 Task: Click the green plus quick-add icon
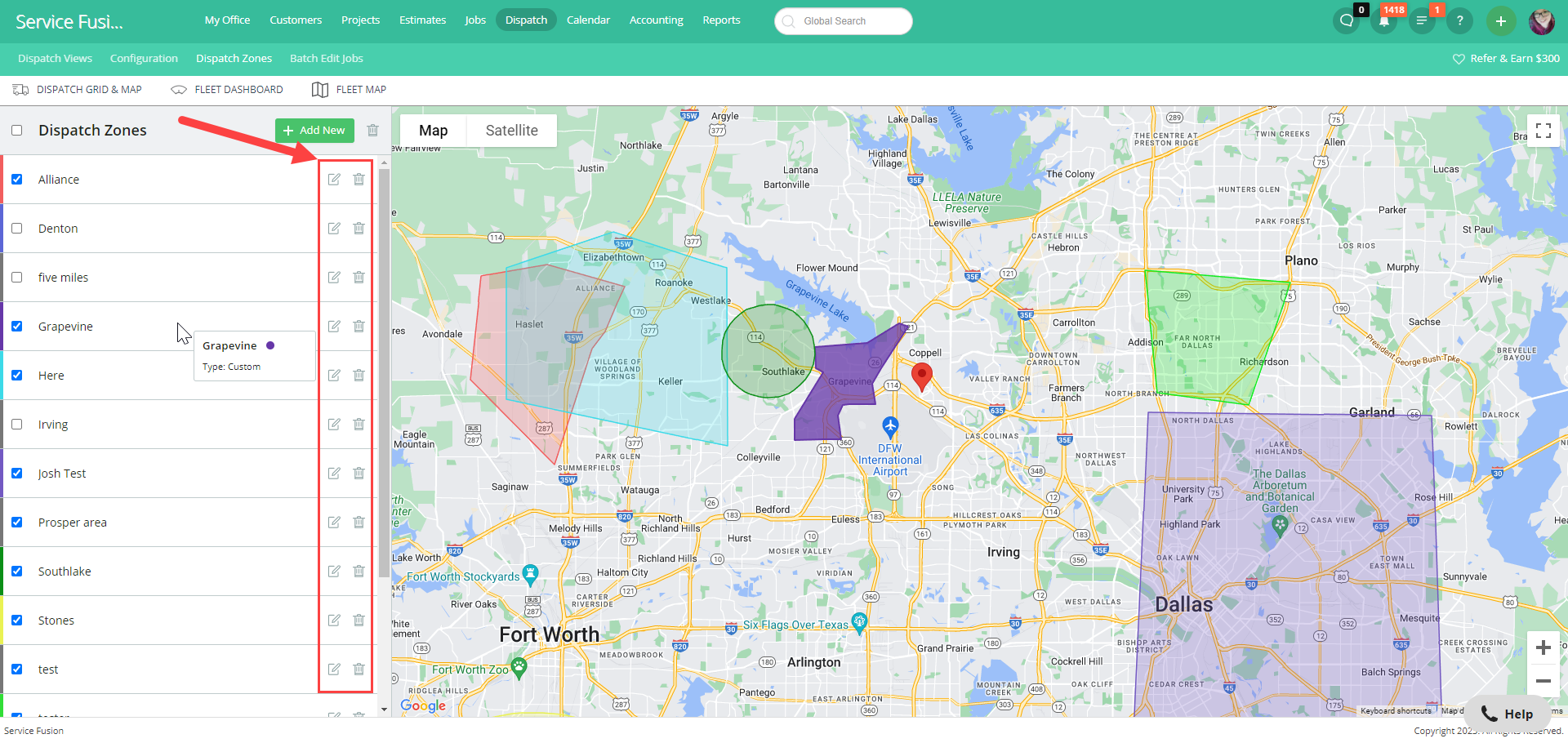pyautogui.click(x=1501, y=21)
